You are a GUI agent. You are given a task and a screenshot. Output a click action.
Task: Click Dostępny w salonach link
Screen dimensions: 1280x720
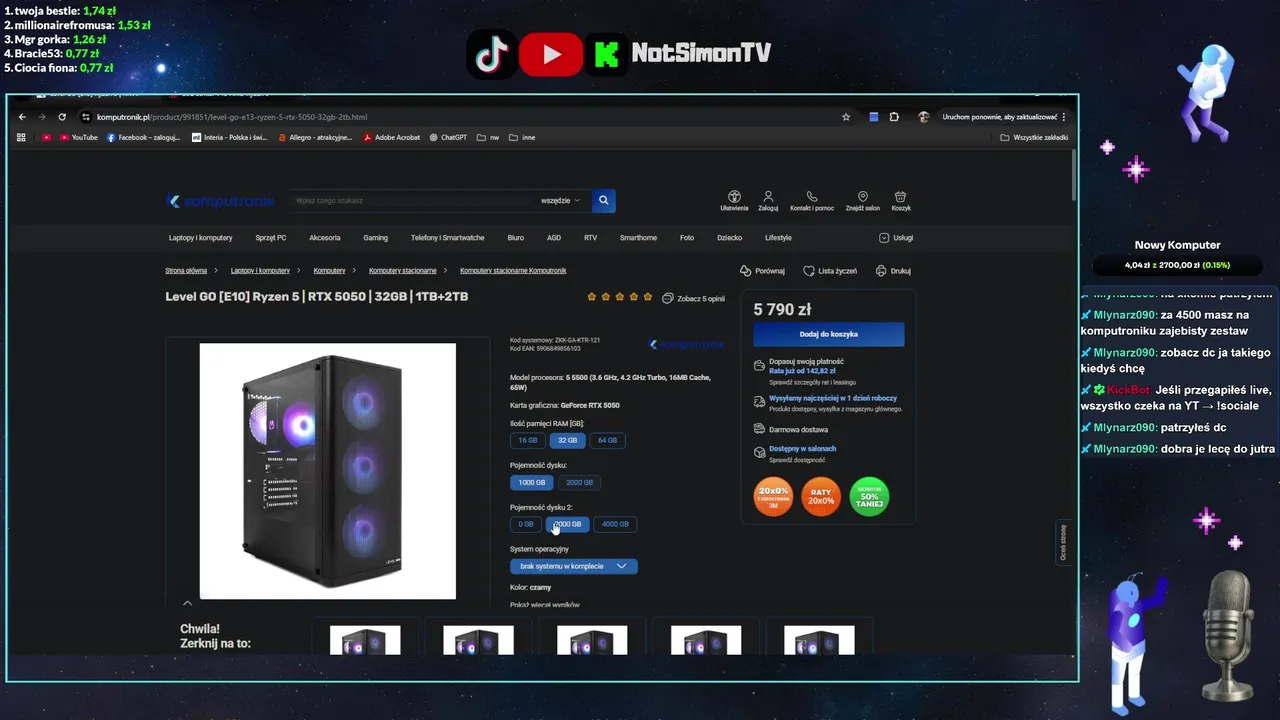[x=802, y=449]
